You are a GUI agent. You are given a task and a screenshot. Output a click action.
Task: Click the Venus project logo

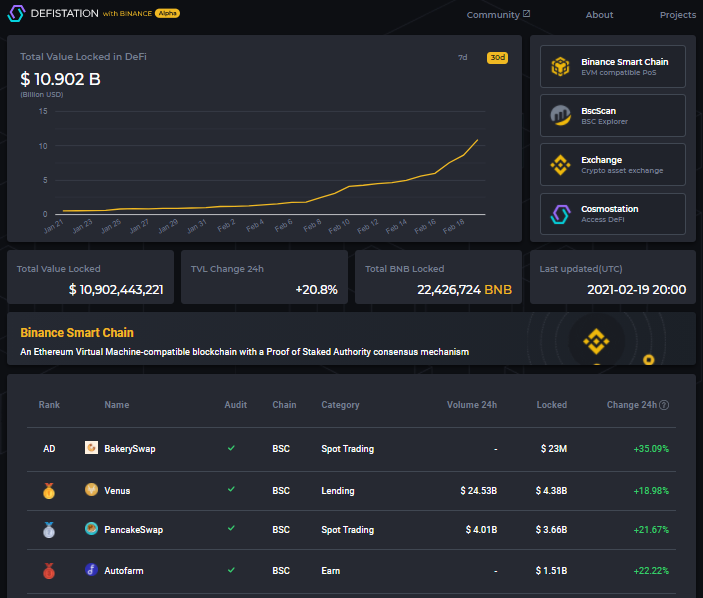91,489
